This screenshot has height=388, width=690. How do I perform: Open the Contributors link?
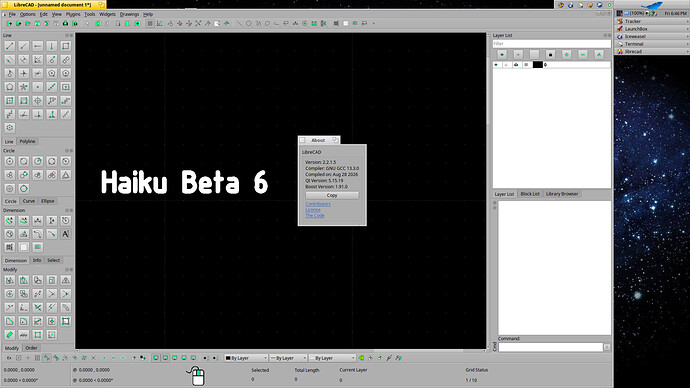click(318, 204)
